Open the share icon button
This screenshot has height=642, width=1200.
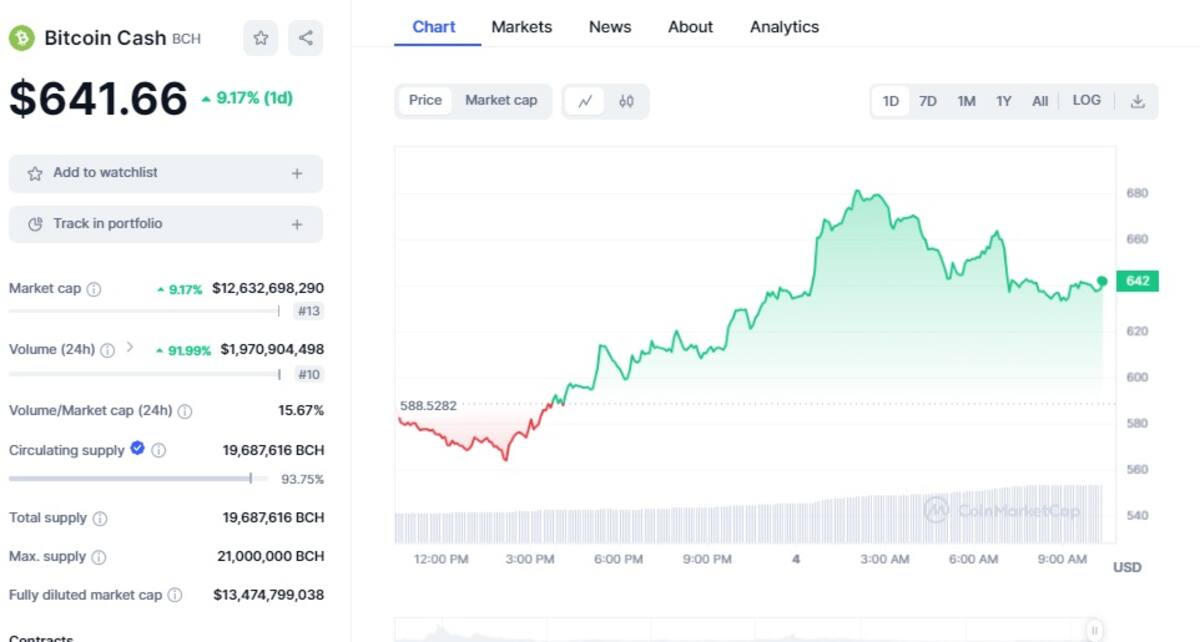click(306, 38)
